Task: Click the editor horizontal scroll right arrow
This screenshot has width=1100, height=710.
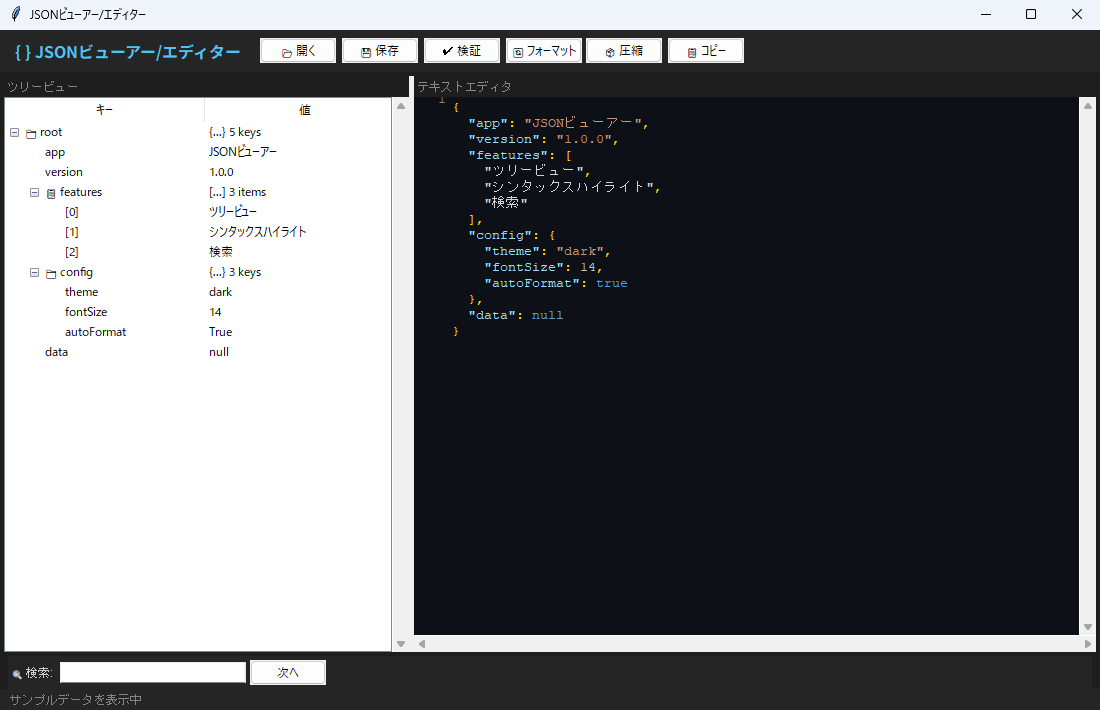Action: coord(1088,643)
